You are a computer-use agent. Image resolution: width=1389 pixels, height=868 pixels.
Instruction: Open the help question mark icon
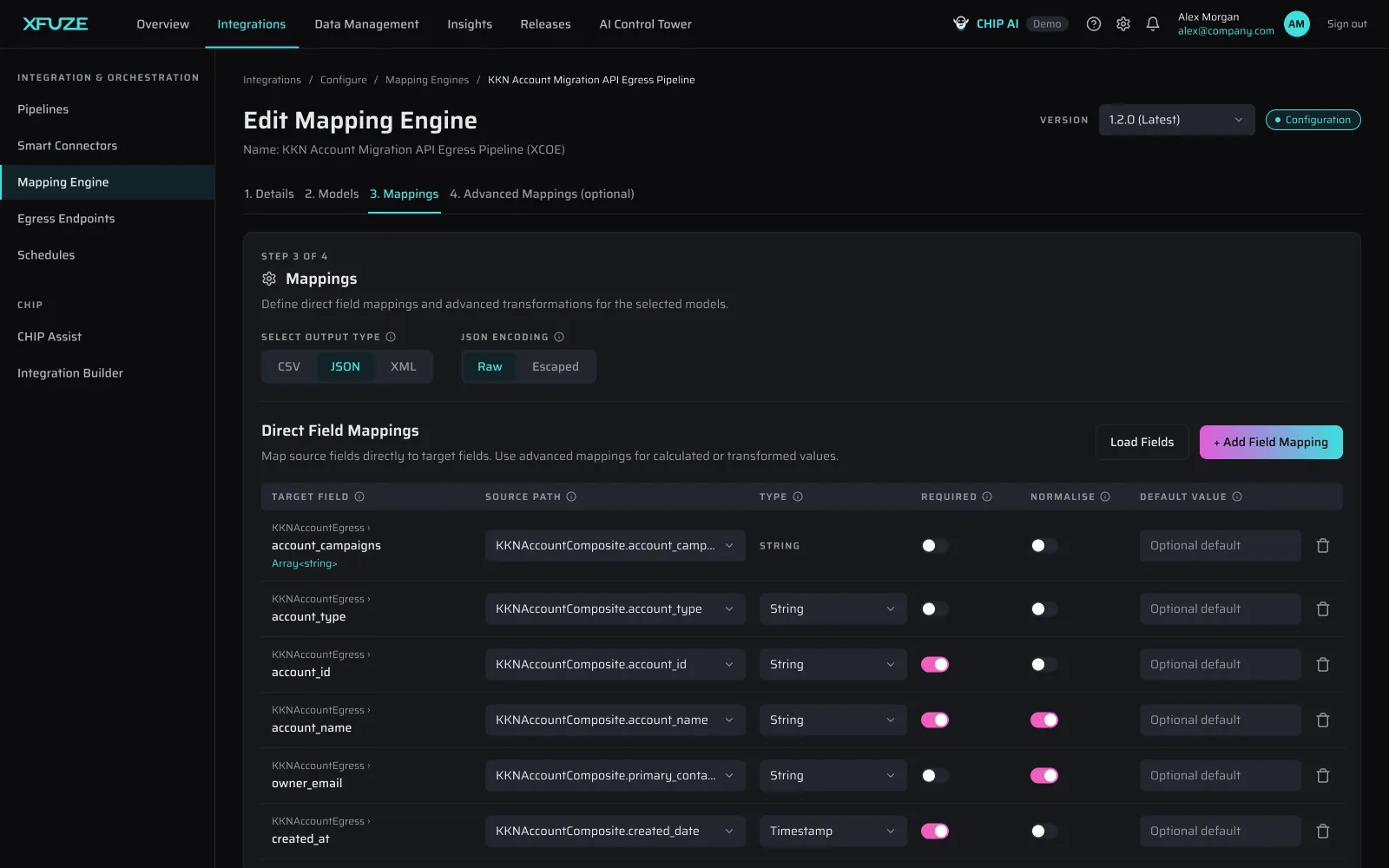[x=1094, y=24]
